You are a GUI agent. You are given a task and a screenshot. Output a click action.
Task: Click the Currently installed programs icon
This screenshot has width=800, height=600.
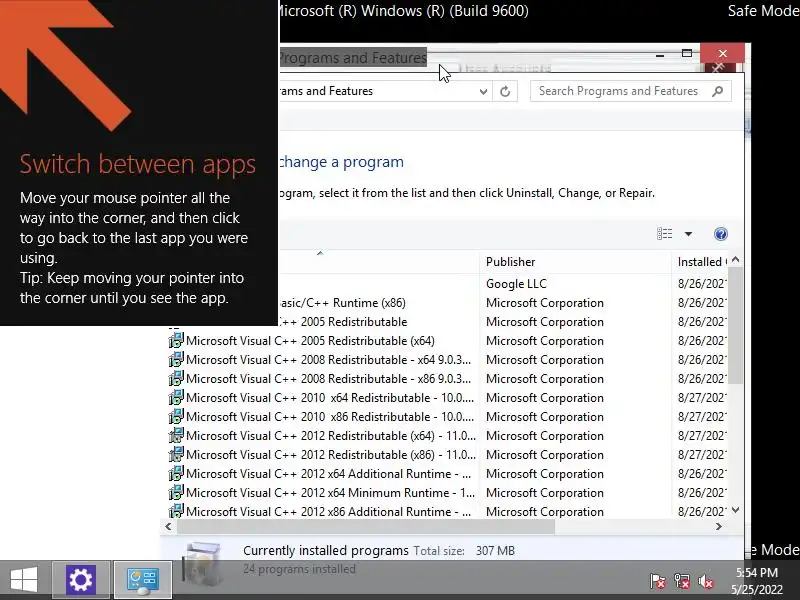[x=203, y=564]
